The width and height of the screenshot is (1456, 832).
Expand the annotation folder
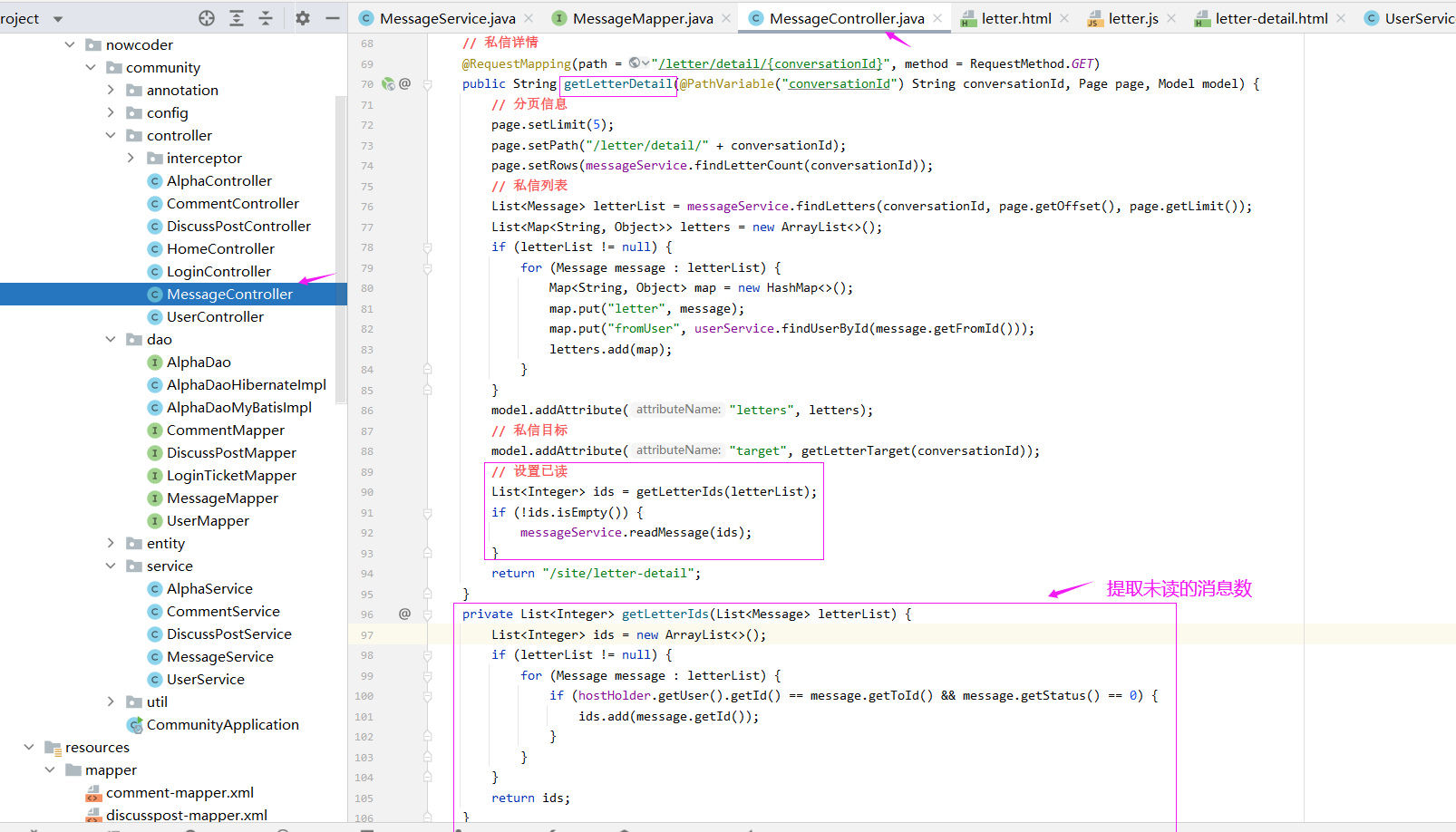tap(111, 90)
